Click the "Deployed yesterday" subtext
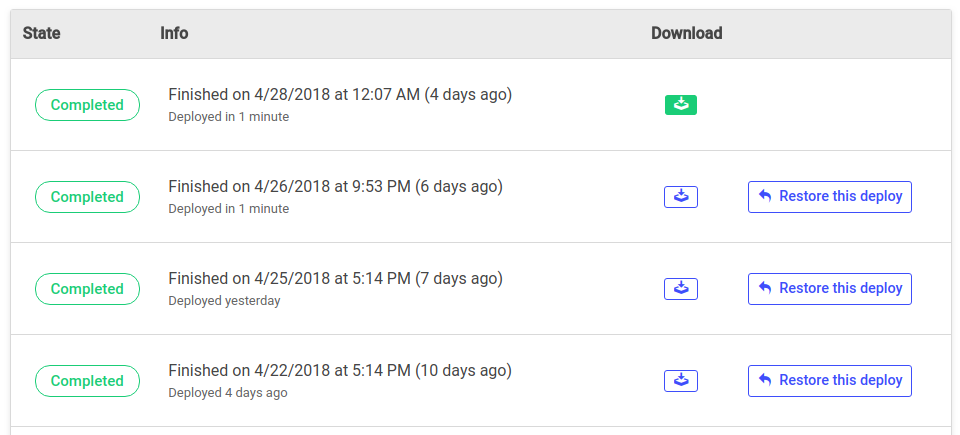The width and height of the screenshot is (960, 435). [224, 301]
